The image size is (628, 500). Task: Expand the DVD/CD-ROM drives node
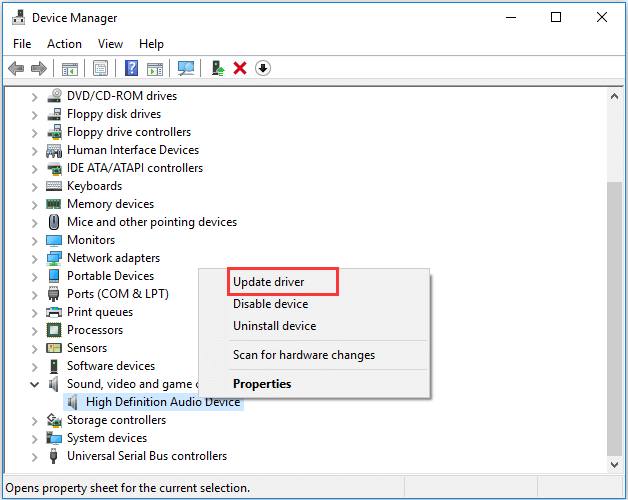tap(34, 97)
